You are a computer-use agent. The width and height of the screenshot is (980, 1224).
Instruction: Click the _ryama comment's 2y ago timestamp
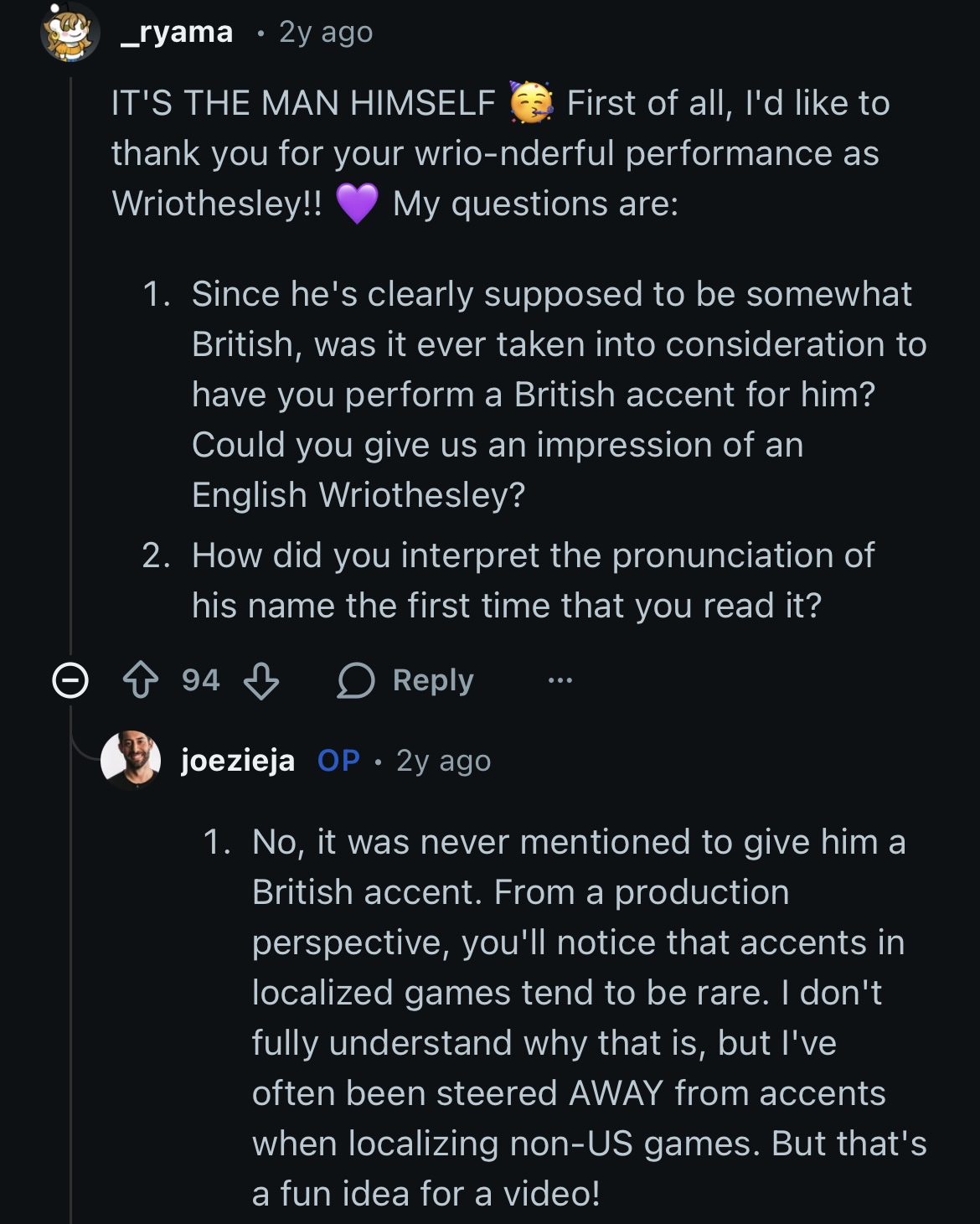pyautogui.click(x=326, y=33)
